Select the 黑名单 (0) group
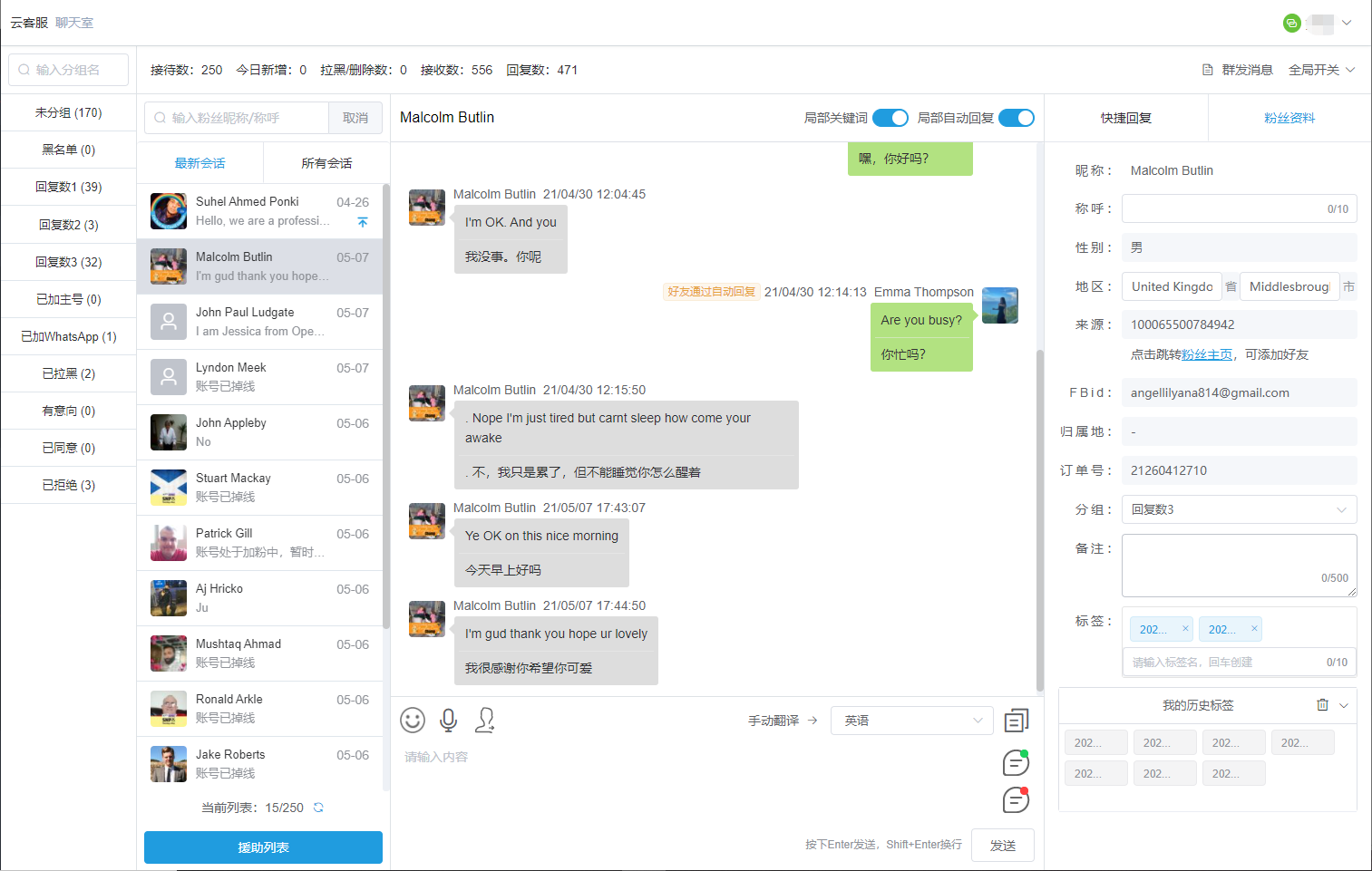This screenshot has height=871, width=1372. click(x=68, y=150)
